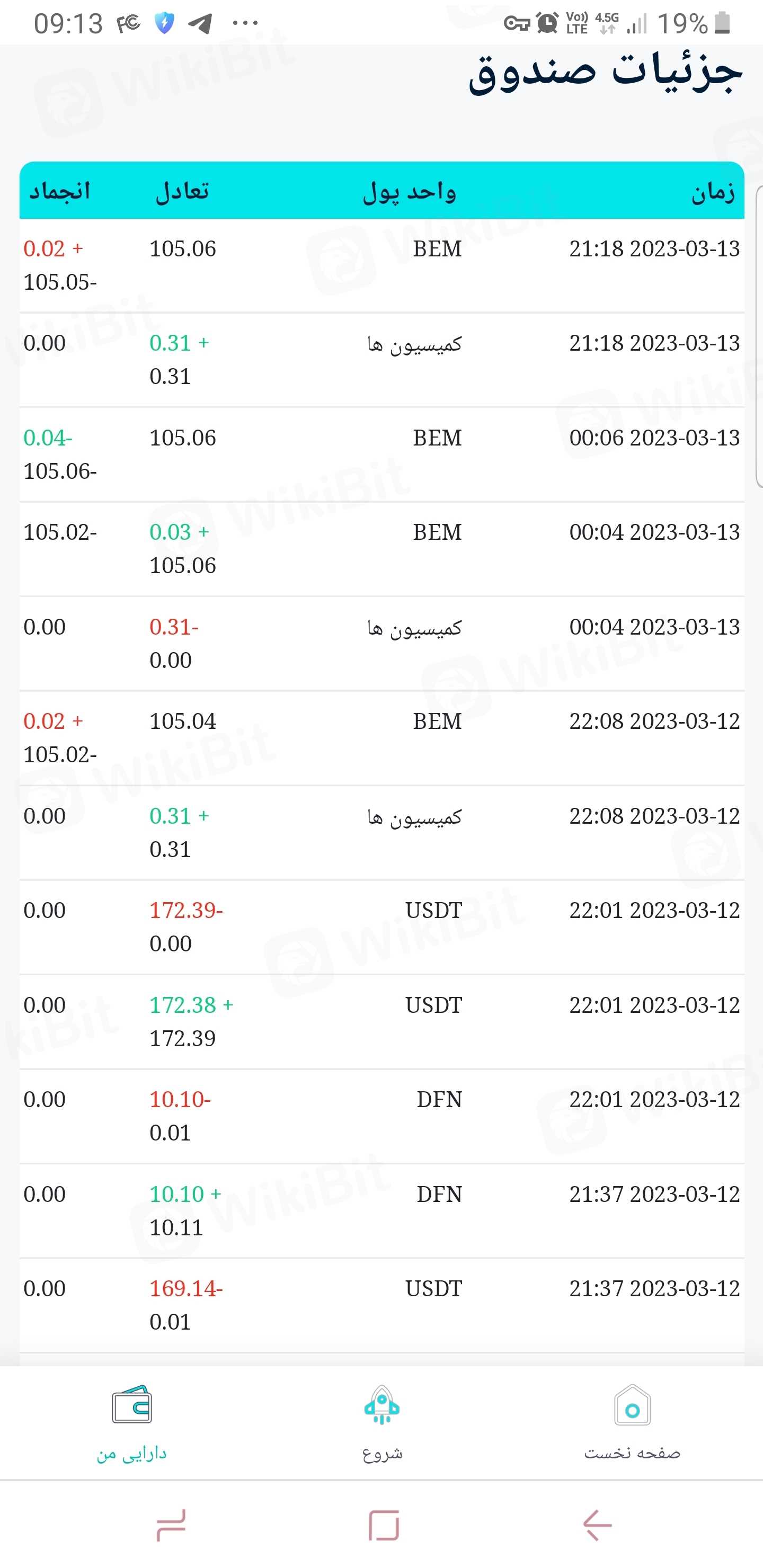Select the DFN row showing 10.10 + amount
This screenshot has width=763, height=1568.
pyautogui.click(x=382, y=1210)
